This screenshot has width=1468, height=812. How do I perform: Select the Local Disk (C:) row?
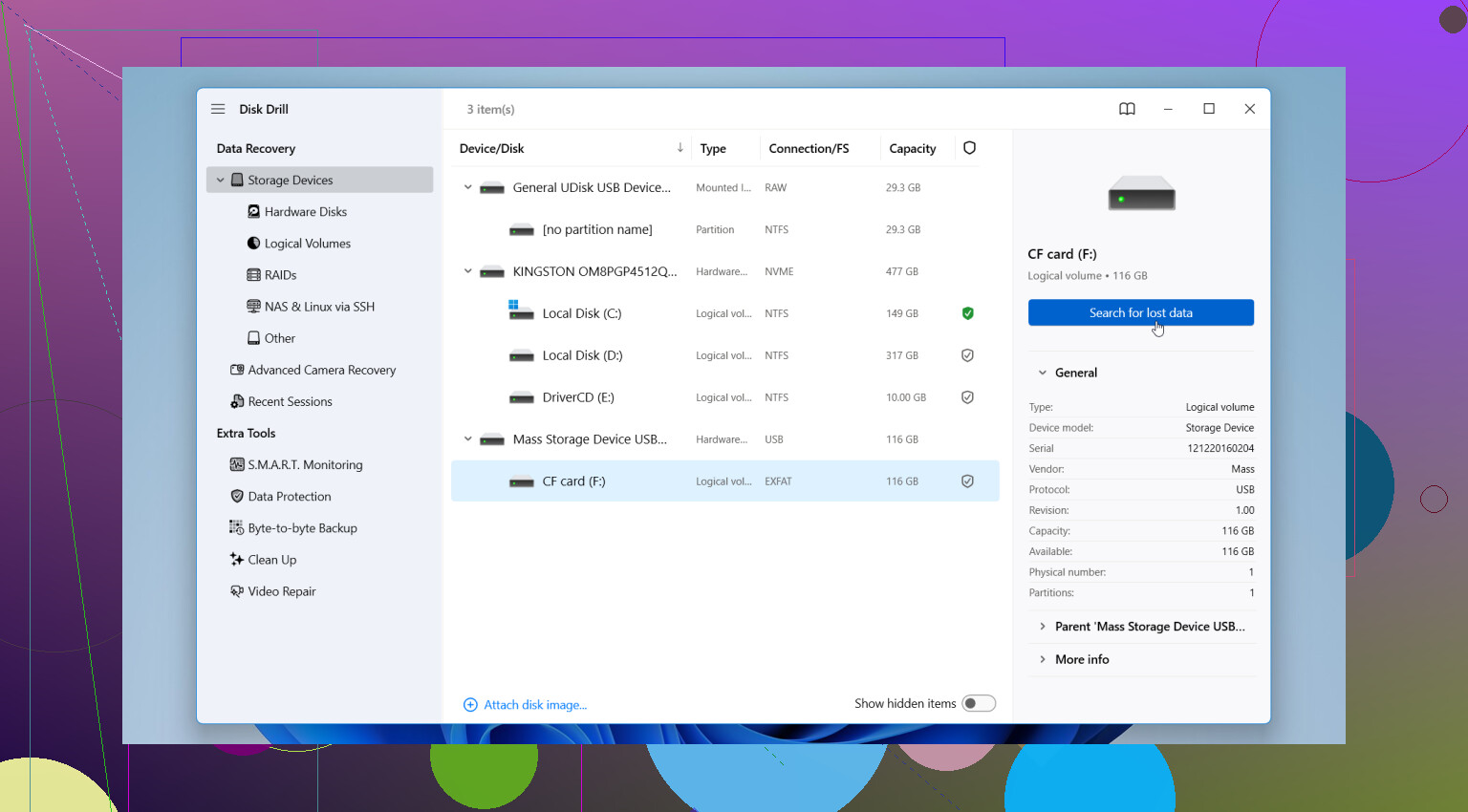pyautogui.click(x=725, y=313)
